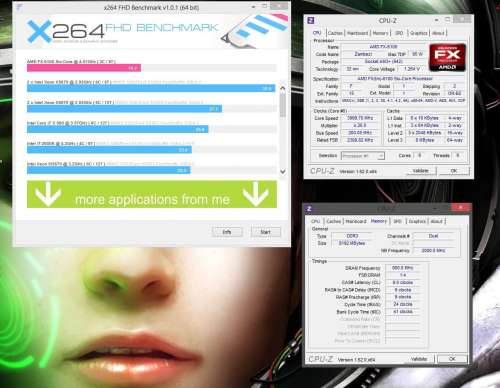Select the CPU tab in the Processor CPU-Z window

tap(317, 33)
